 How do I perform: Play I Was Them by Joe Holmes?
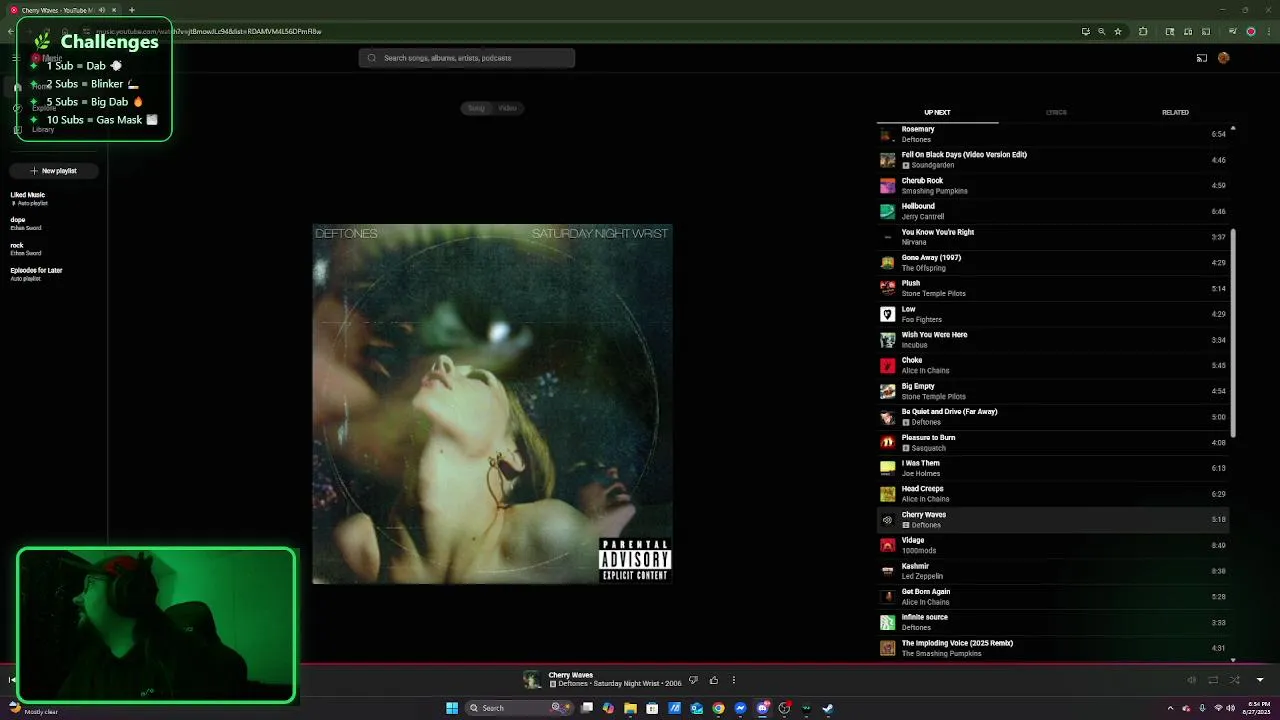[1052, 468]
